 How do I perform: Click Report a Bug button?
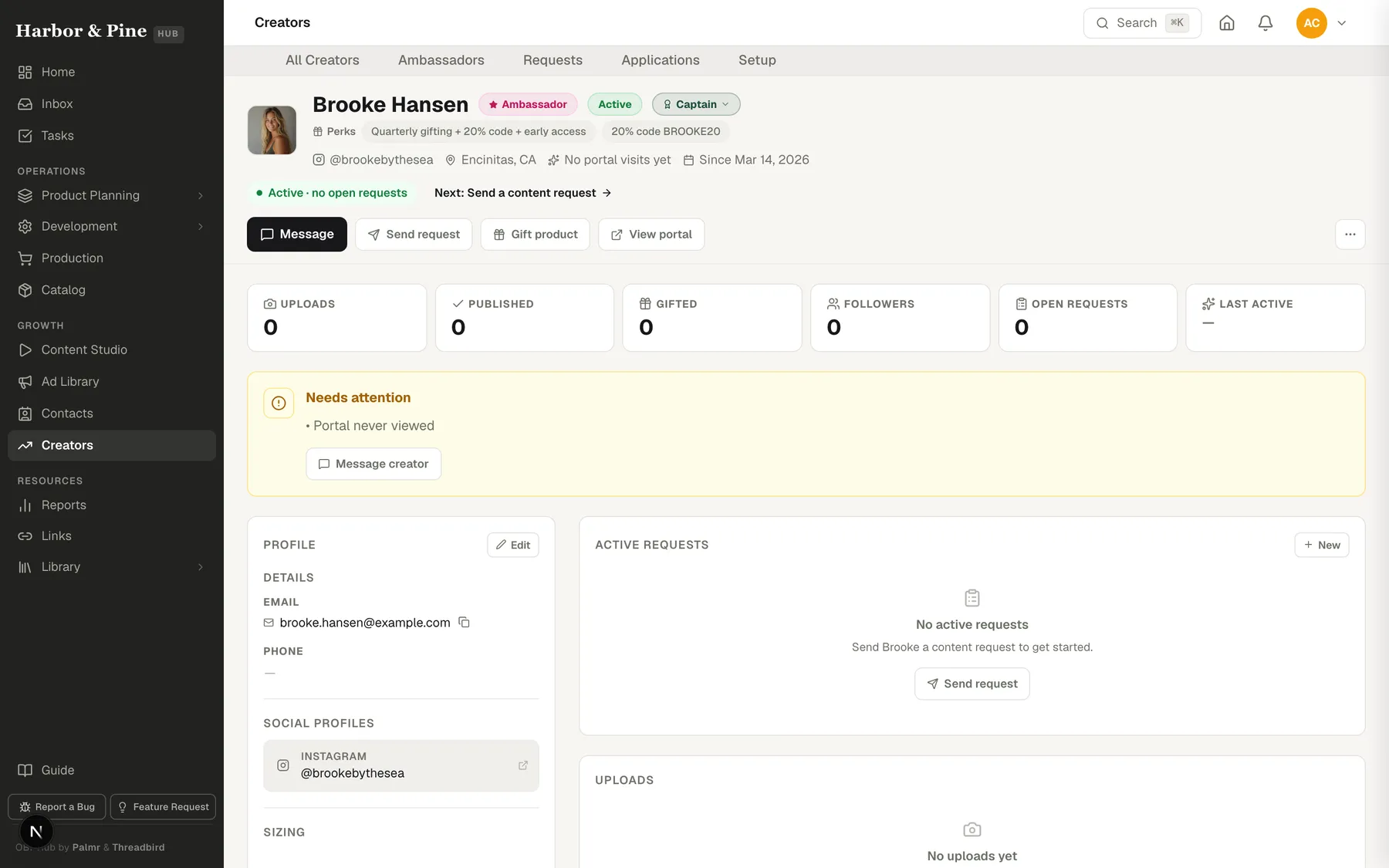[57, 807]
